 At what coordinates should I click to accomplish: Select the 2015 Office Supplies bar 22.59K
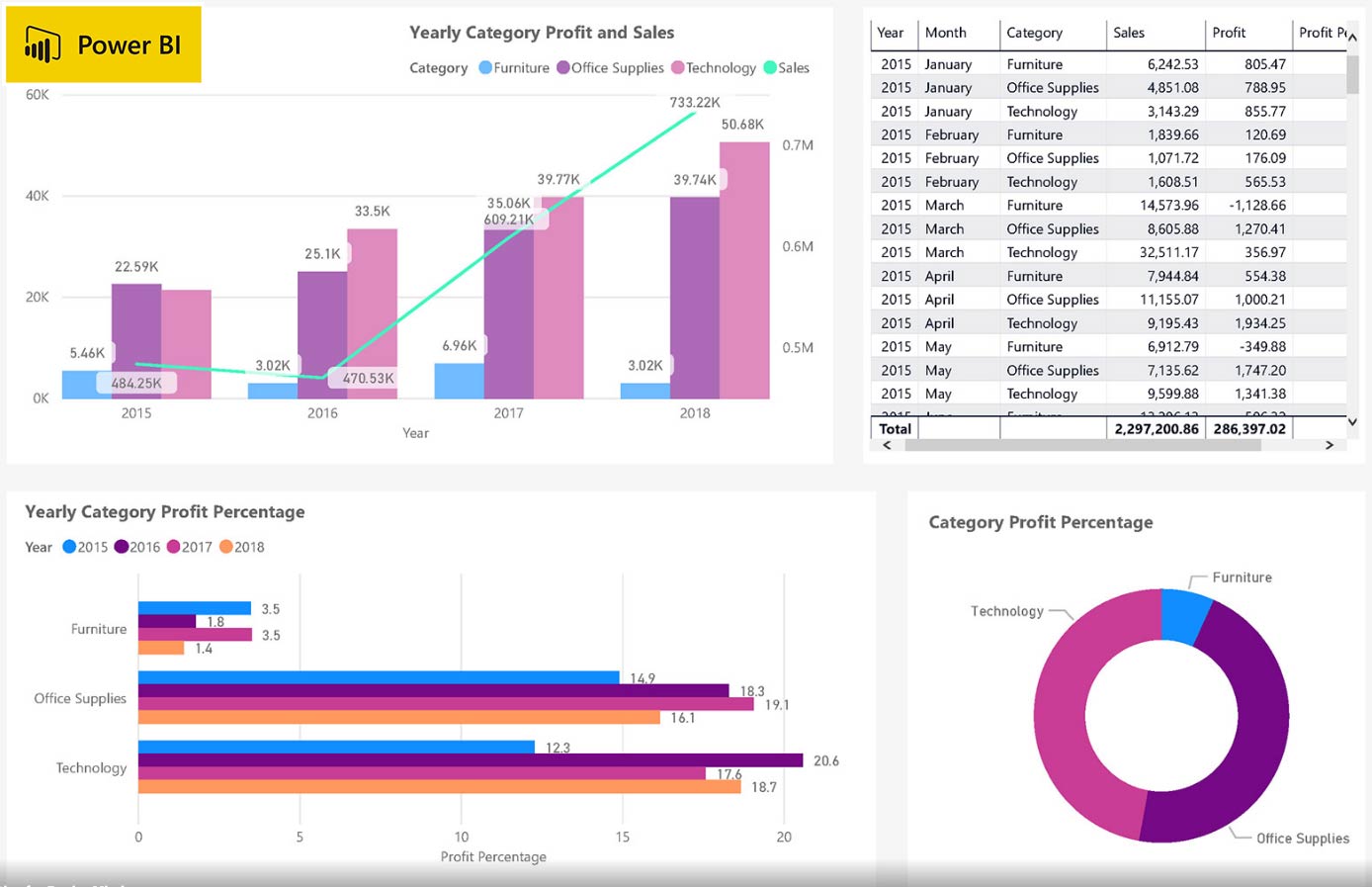click(x=136, y=341)
